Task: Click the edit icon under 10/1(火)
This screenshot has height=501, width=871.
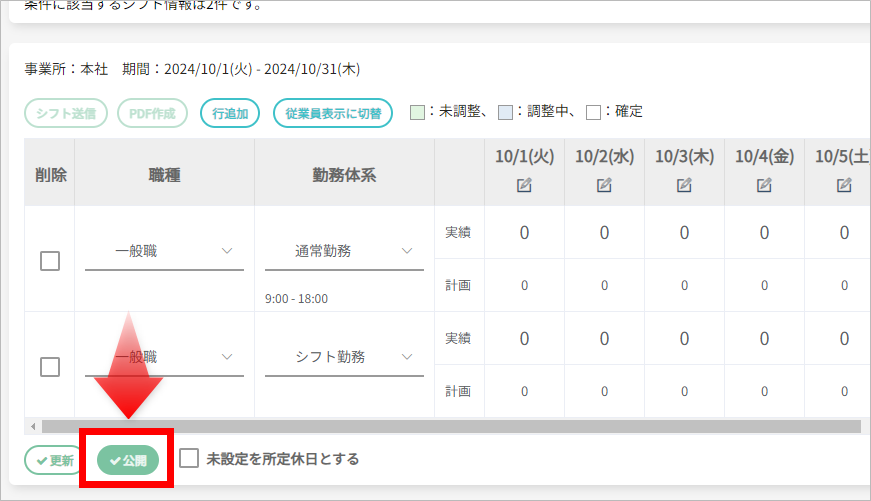Action: [x=524, y=185]
